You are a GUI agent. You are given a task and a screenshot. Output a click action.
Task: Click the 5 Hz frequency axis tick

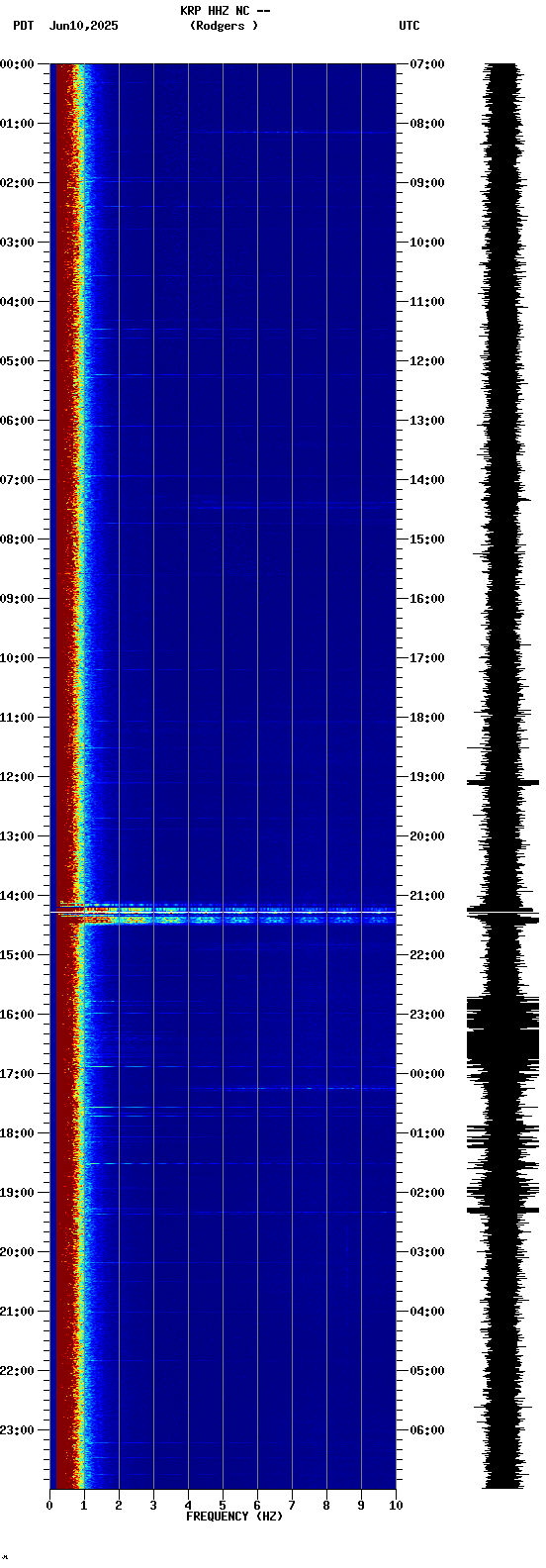223,1506
